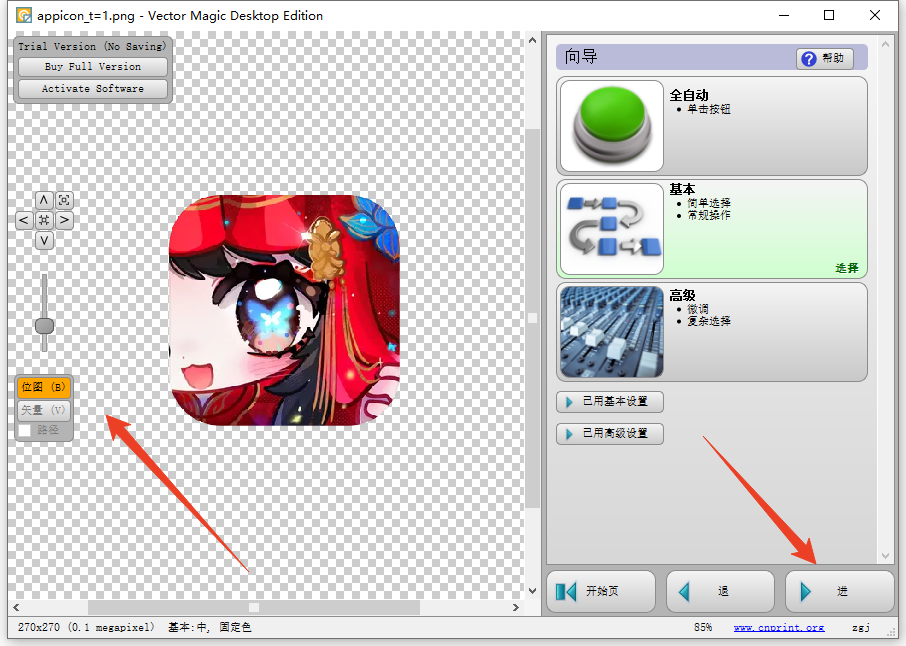Click the Buy Full Version button

click(92, 67)
